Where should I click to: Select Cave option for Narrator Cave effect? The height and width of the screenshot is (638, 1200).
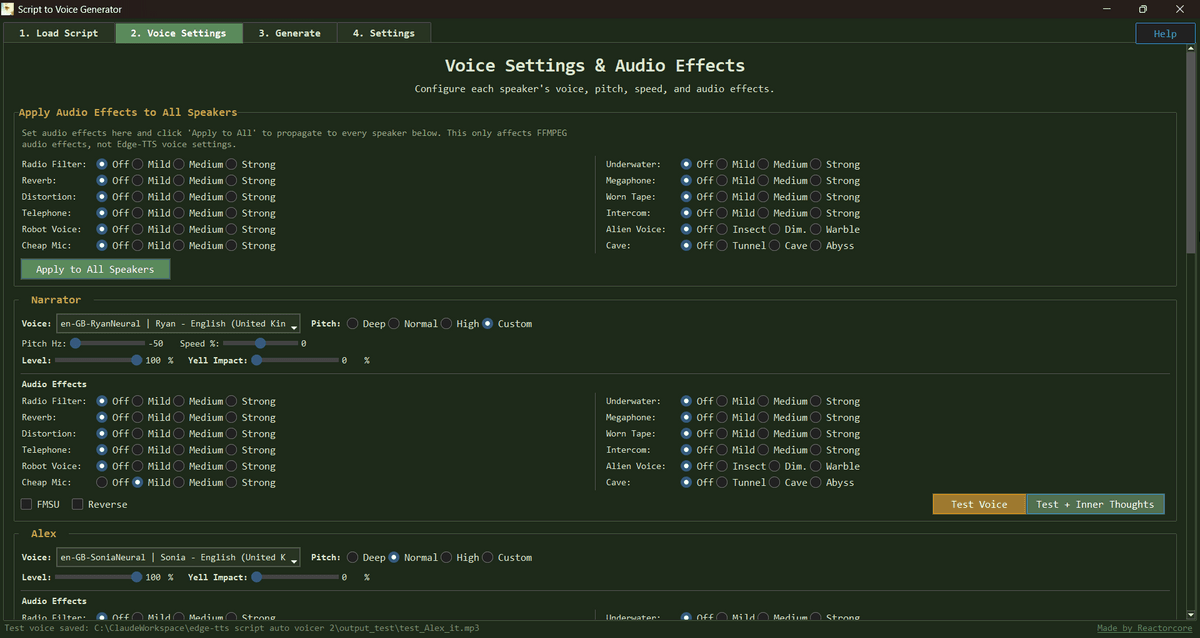[788, 483]
